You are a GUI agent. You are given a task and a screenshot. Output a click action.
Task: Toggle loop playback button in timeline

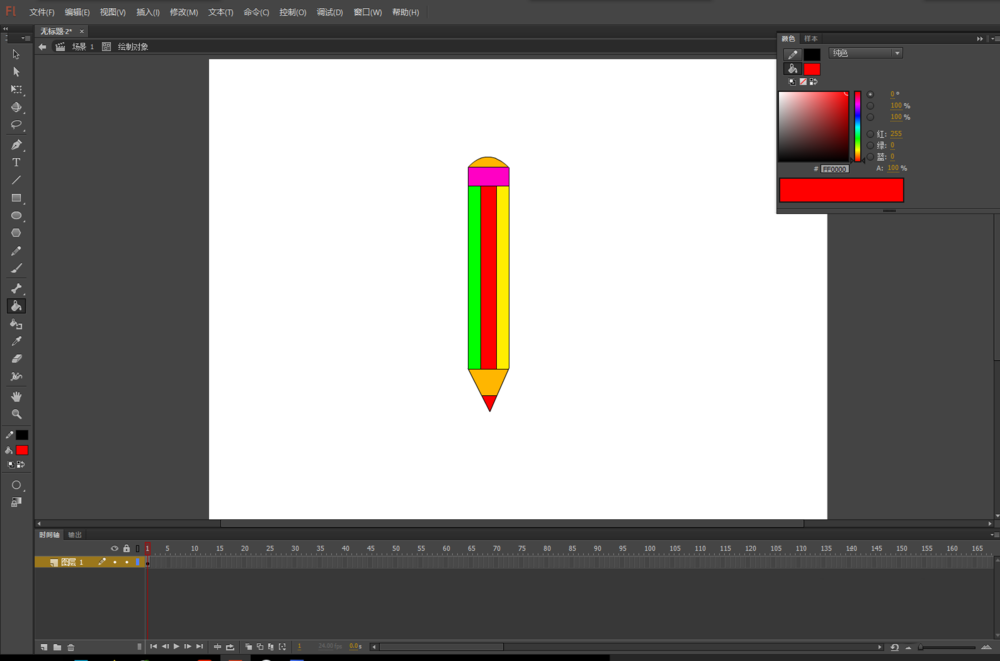pyautogui.click(x=230, y=647)
